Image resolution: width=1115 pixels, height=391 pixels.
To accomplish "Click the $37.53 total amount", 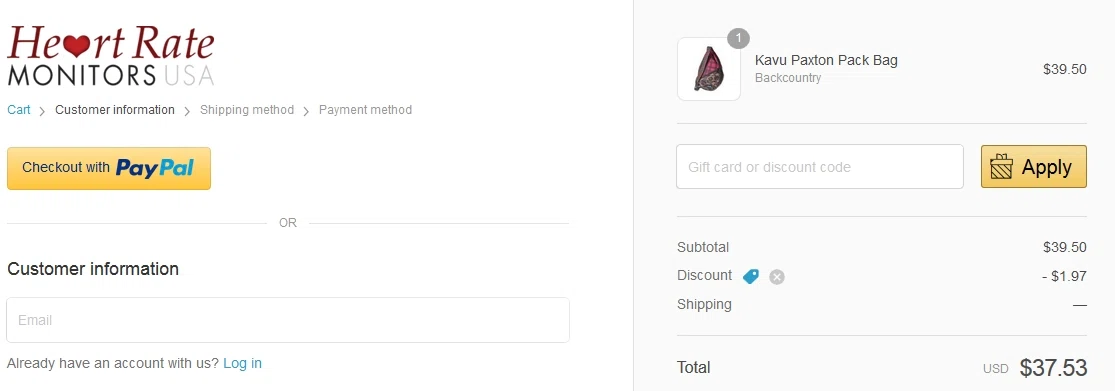I will [1053, 368].
